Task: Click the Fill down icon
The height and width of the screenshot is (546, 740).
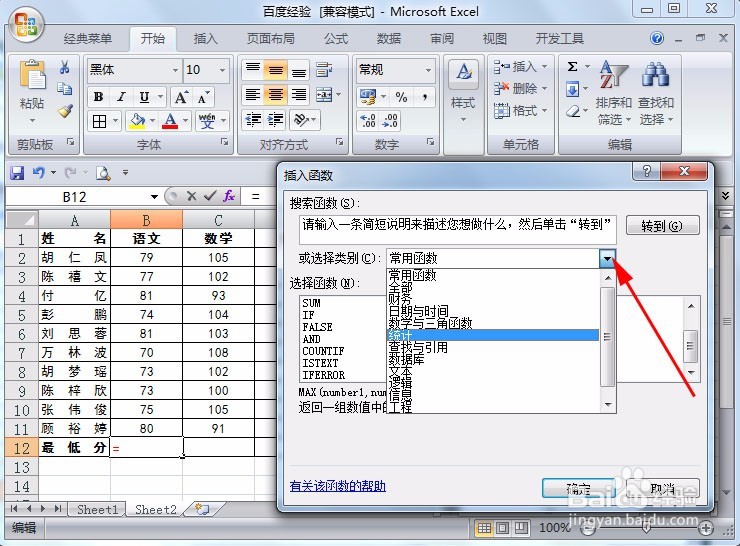Action: pyautogui.click(x=572, y=89)
